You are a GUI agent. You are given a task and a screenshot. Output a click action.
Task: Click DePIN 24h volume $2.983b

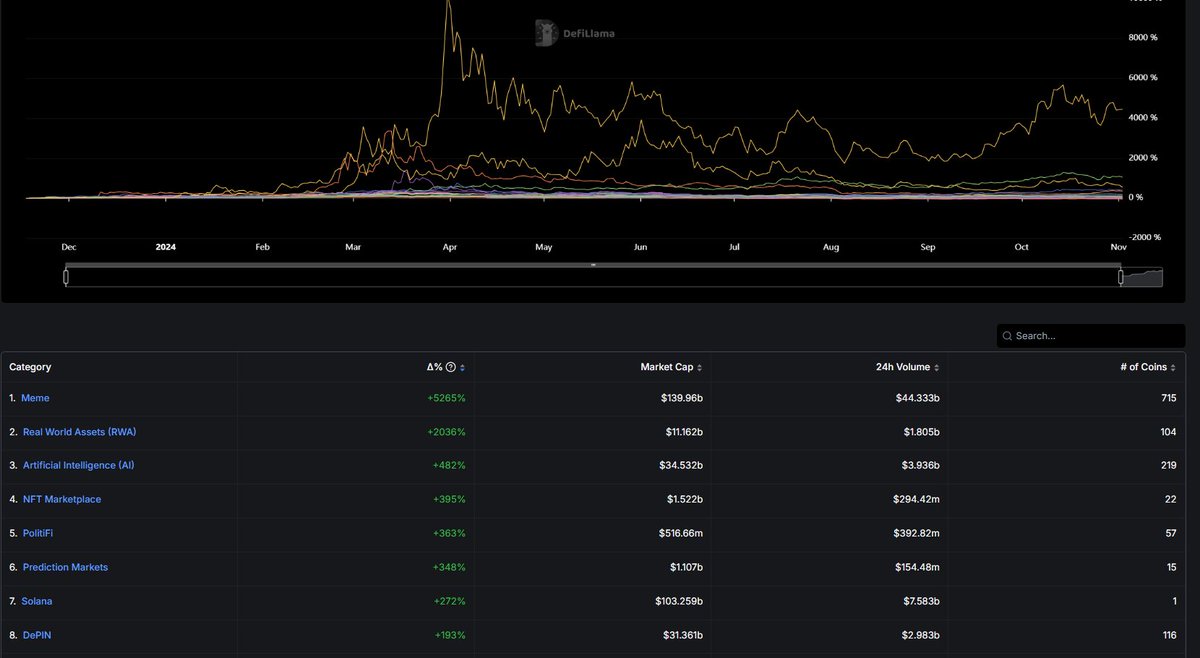(x=920, y=635)
